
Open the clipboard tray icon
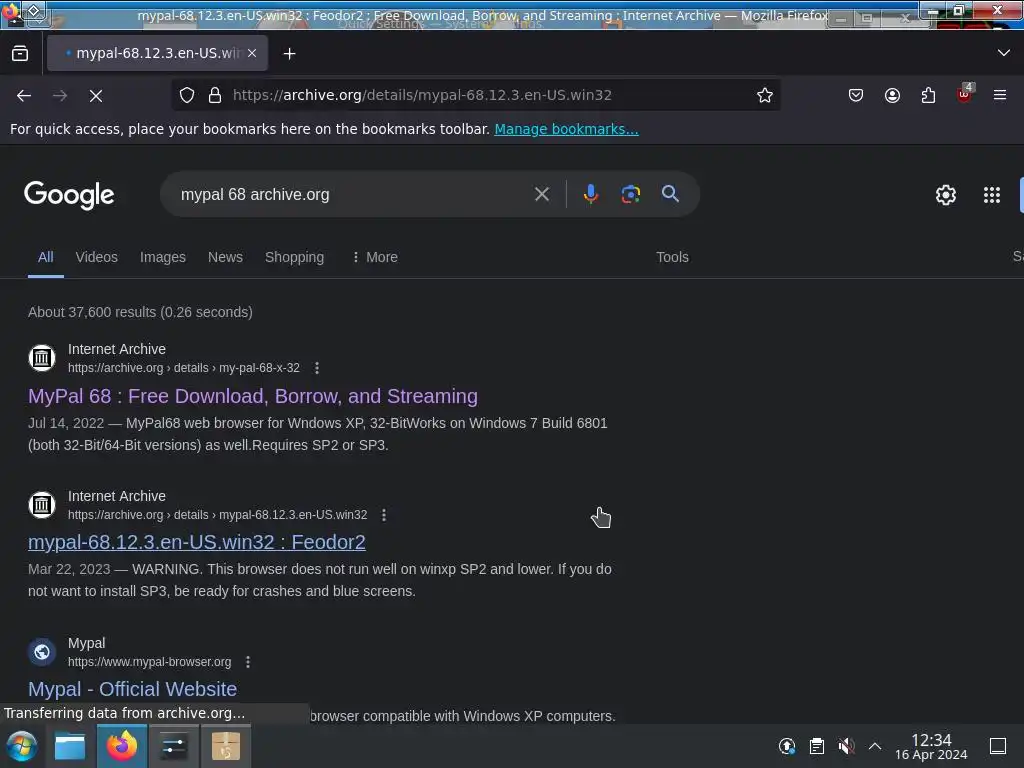click(x=816, y=746)
